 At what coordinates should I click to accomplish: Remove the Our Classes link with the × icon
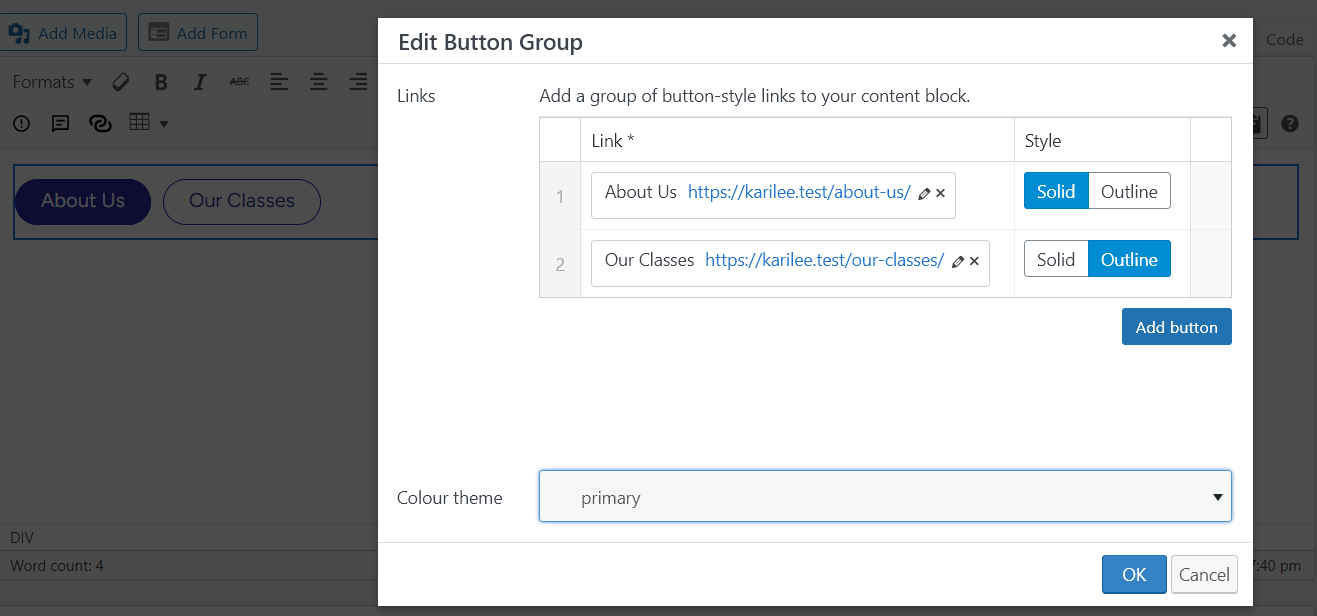[973, 262]
